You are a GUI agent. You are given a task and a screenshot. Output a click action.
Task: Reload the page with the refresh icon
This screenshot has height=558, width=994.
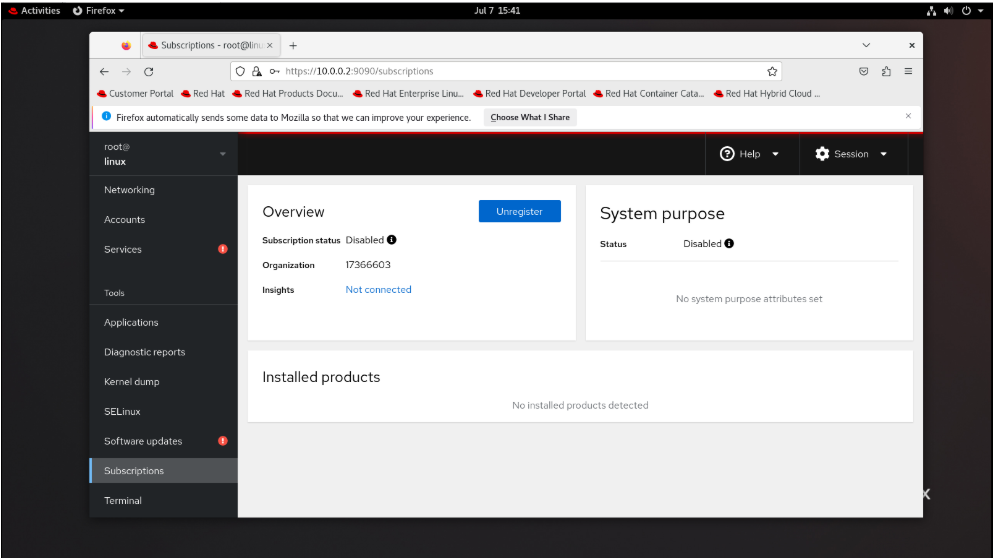148,72
